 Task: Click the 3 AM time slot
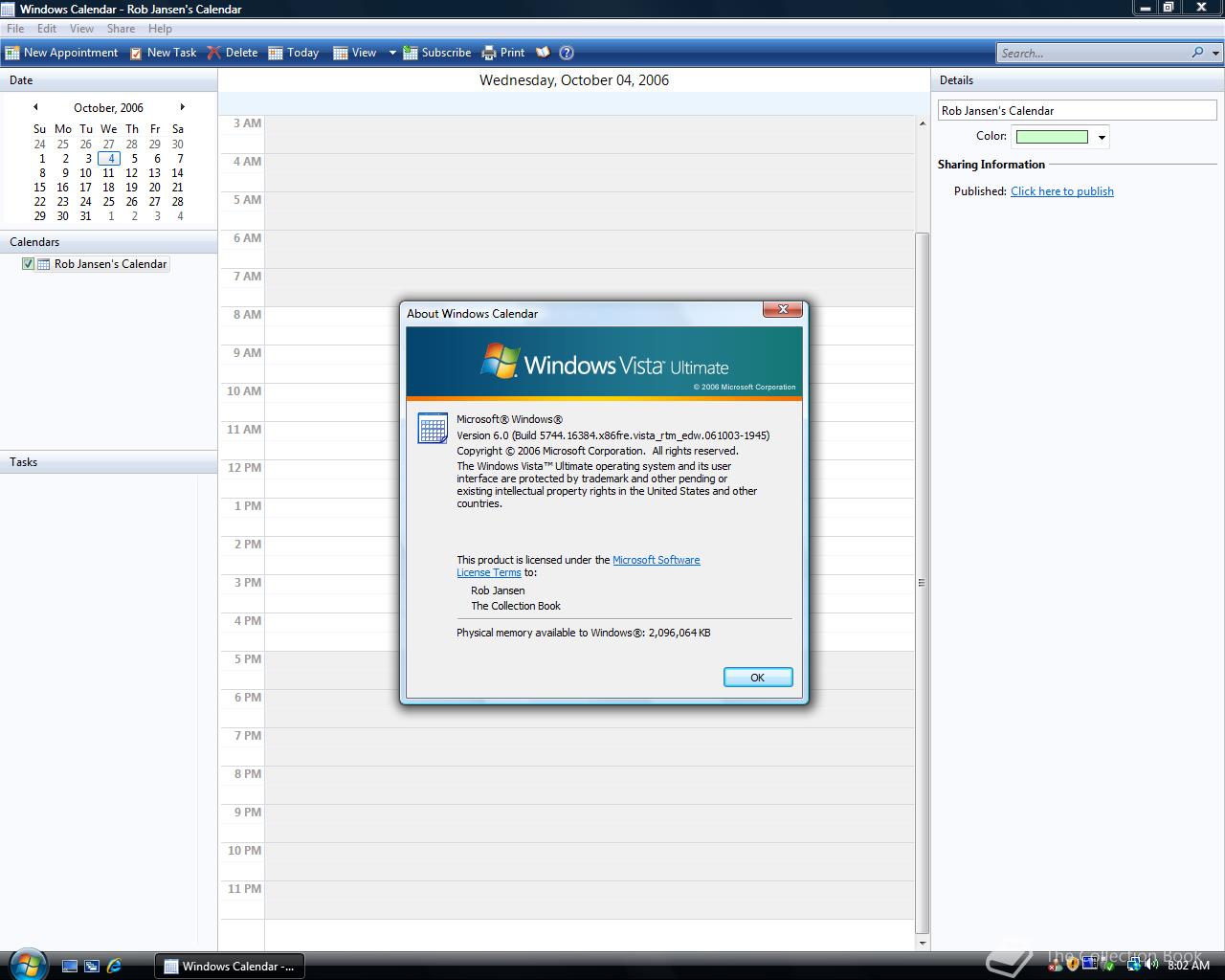click(x=590, y=134)
